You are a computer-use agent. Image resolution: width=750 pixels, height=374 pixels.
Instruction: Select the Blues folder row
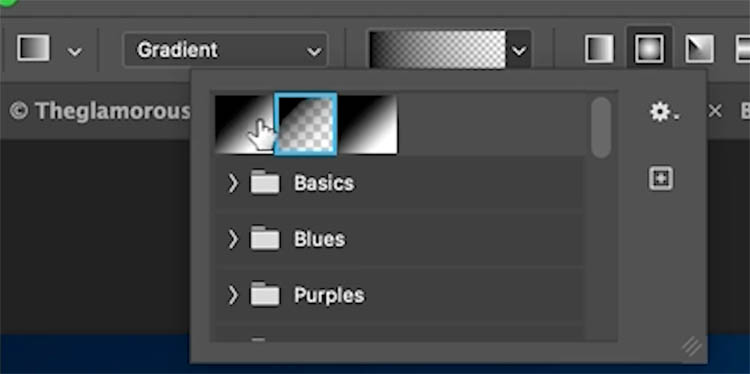(x=399, y=239)
